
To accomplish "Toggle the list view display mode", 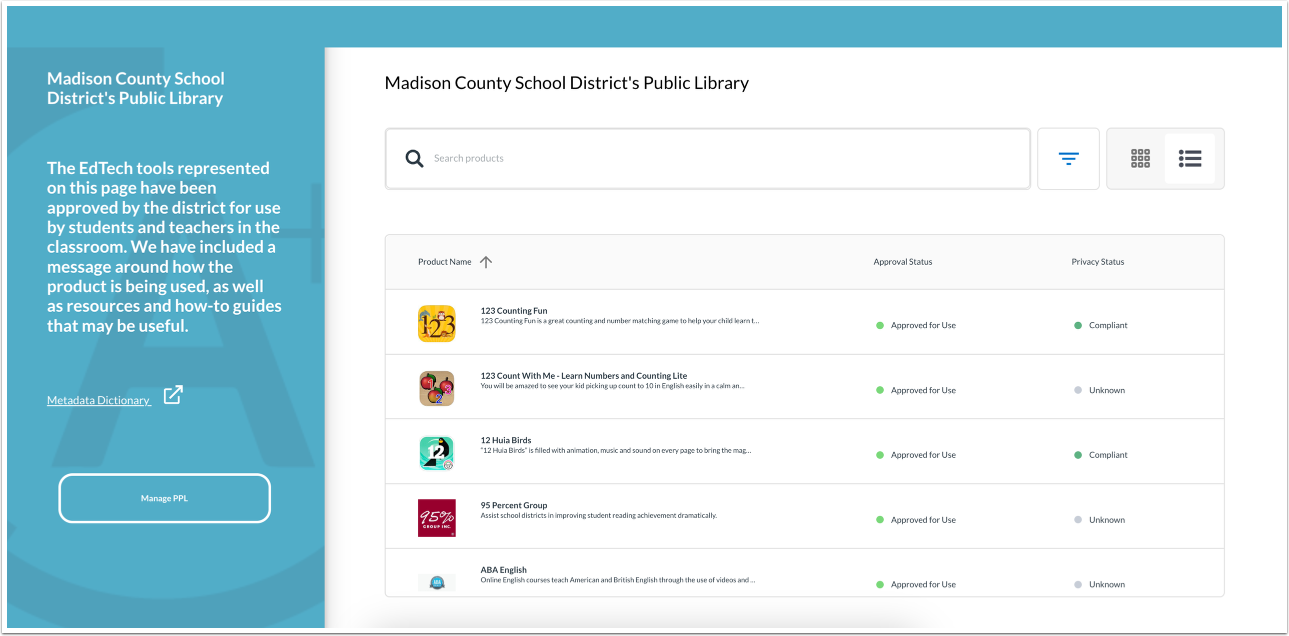I will coord(1190,158).
